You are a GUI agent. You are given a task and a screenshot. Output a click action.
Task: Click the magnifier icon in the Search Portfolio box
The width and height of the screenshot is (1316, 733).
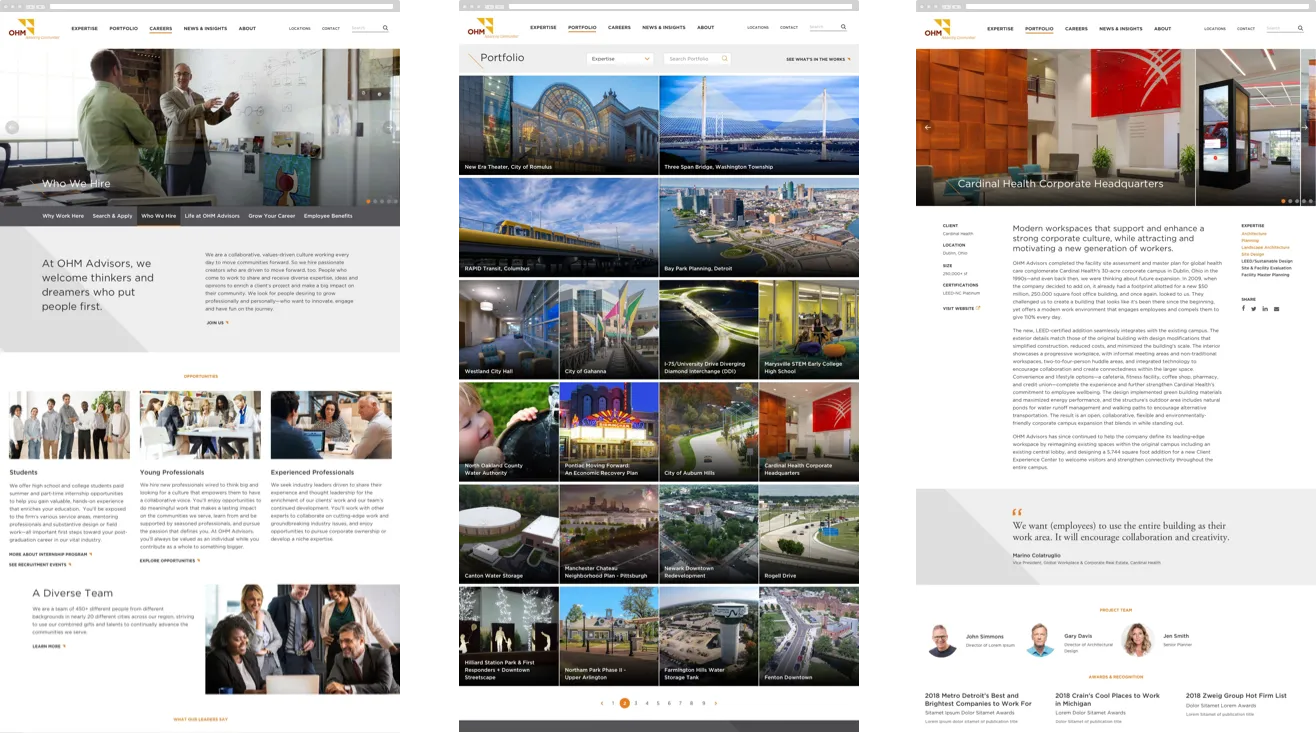pos(725,59)
